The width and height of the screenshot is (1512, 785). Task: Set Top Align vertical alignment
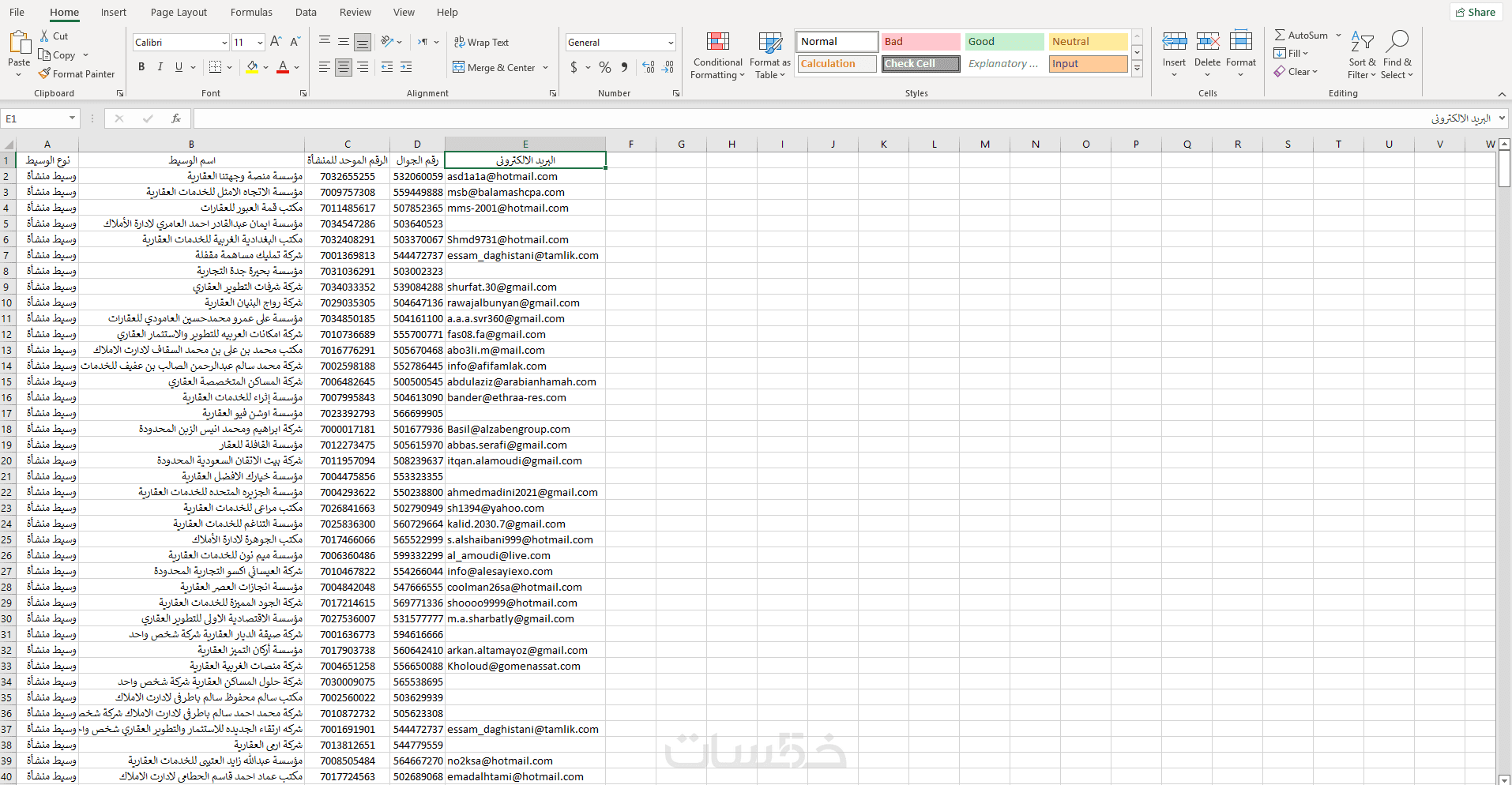[x=325, y=42]
